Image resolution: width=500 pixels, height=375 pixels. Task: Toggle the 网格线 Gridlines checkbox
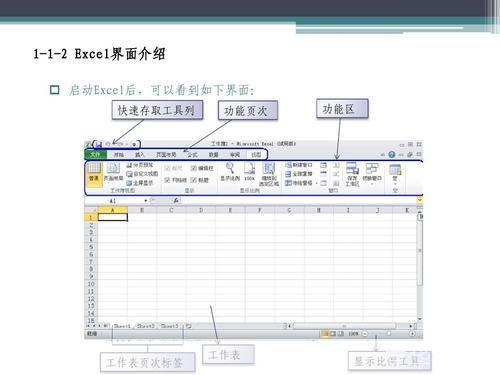click(175, 180)
